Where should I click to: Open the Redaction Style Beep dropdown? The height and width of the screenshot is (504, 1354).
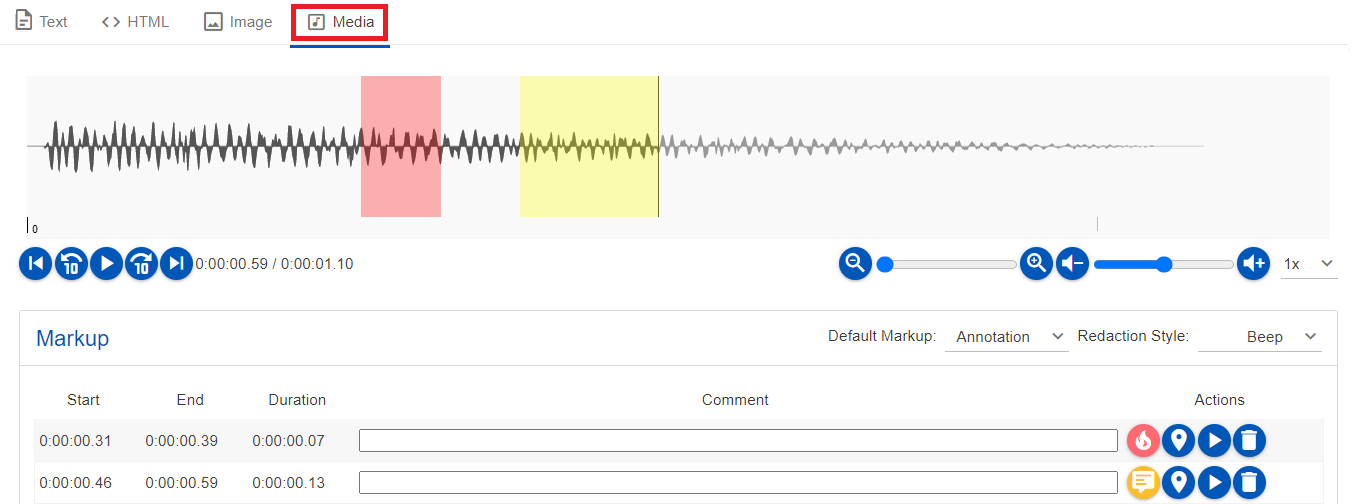pyautogui.click(x=1260, y=337)
